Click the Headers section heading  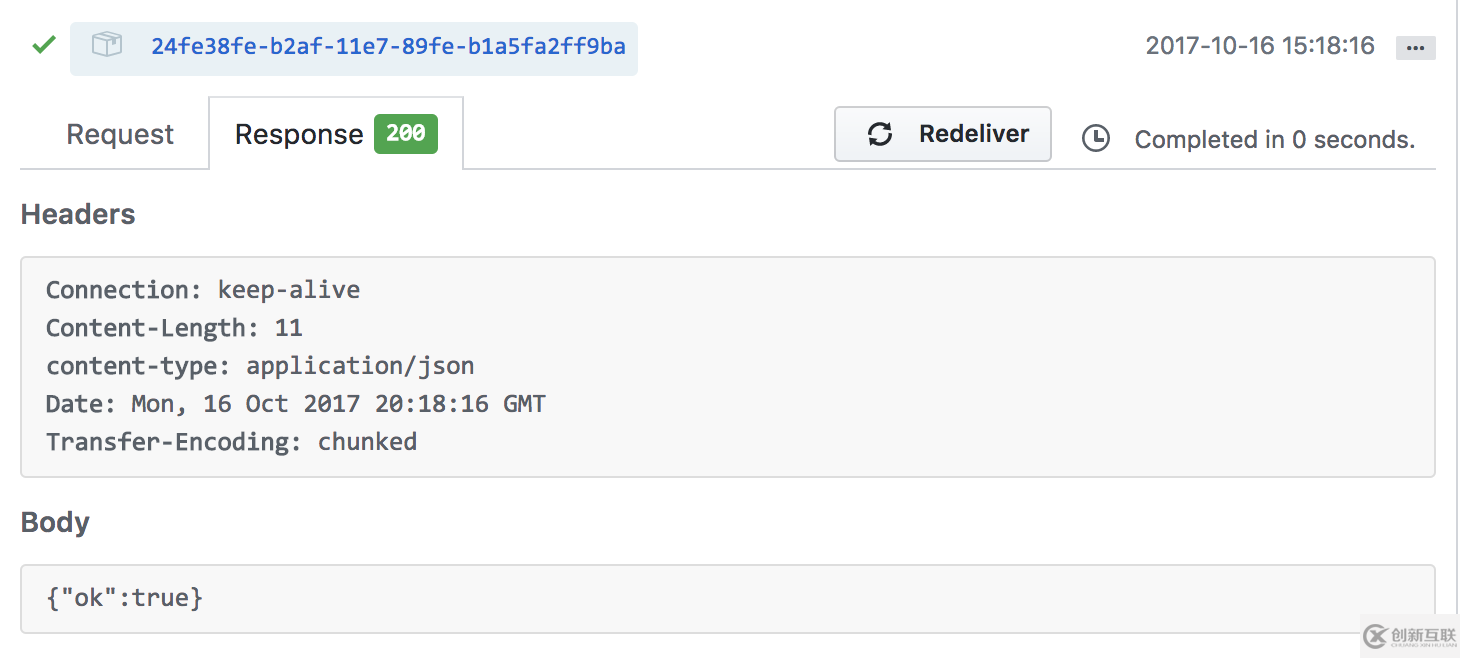click(x=78, y=214)
